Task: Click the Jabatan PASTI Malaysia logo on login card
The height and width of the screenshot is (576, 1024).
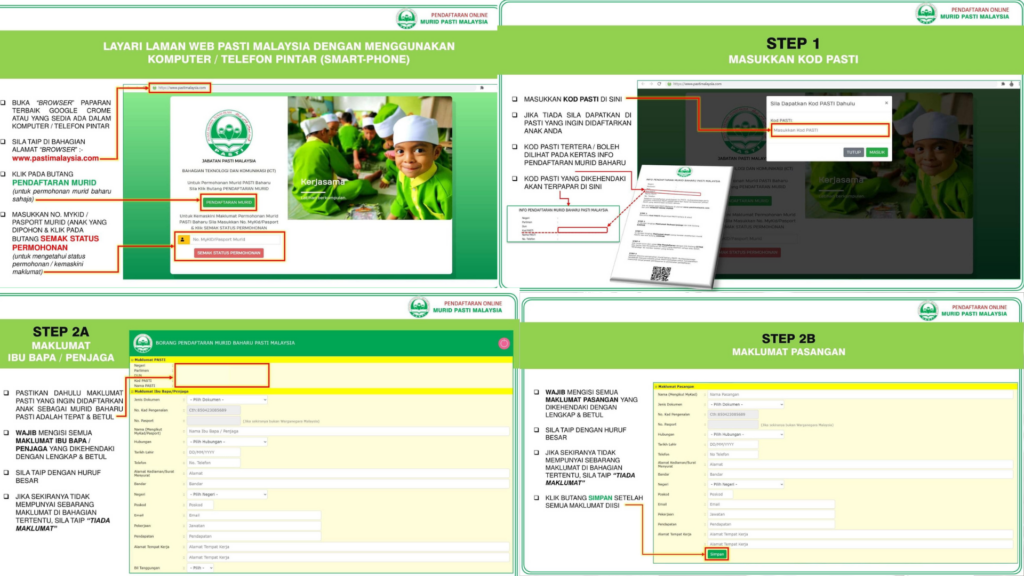Action: point(229,133)
